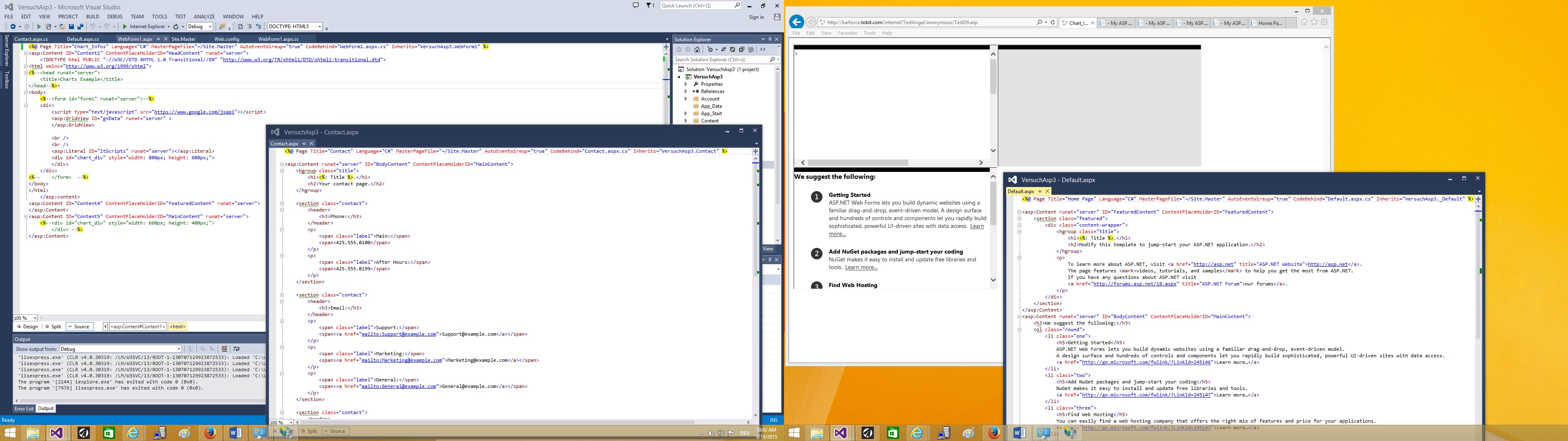
Task: Click Refresh icon in Solution Explorer toolbar
Action: [733, 49]
